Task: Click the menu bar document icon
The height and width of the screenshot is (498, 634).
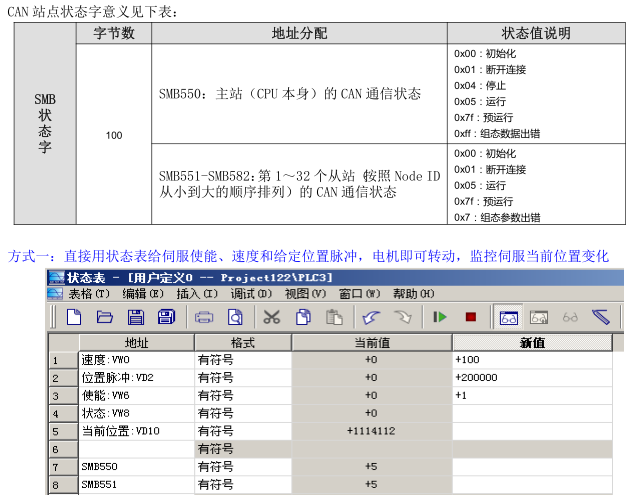Action: [x=55, y=293]
